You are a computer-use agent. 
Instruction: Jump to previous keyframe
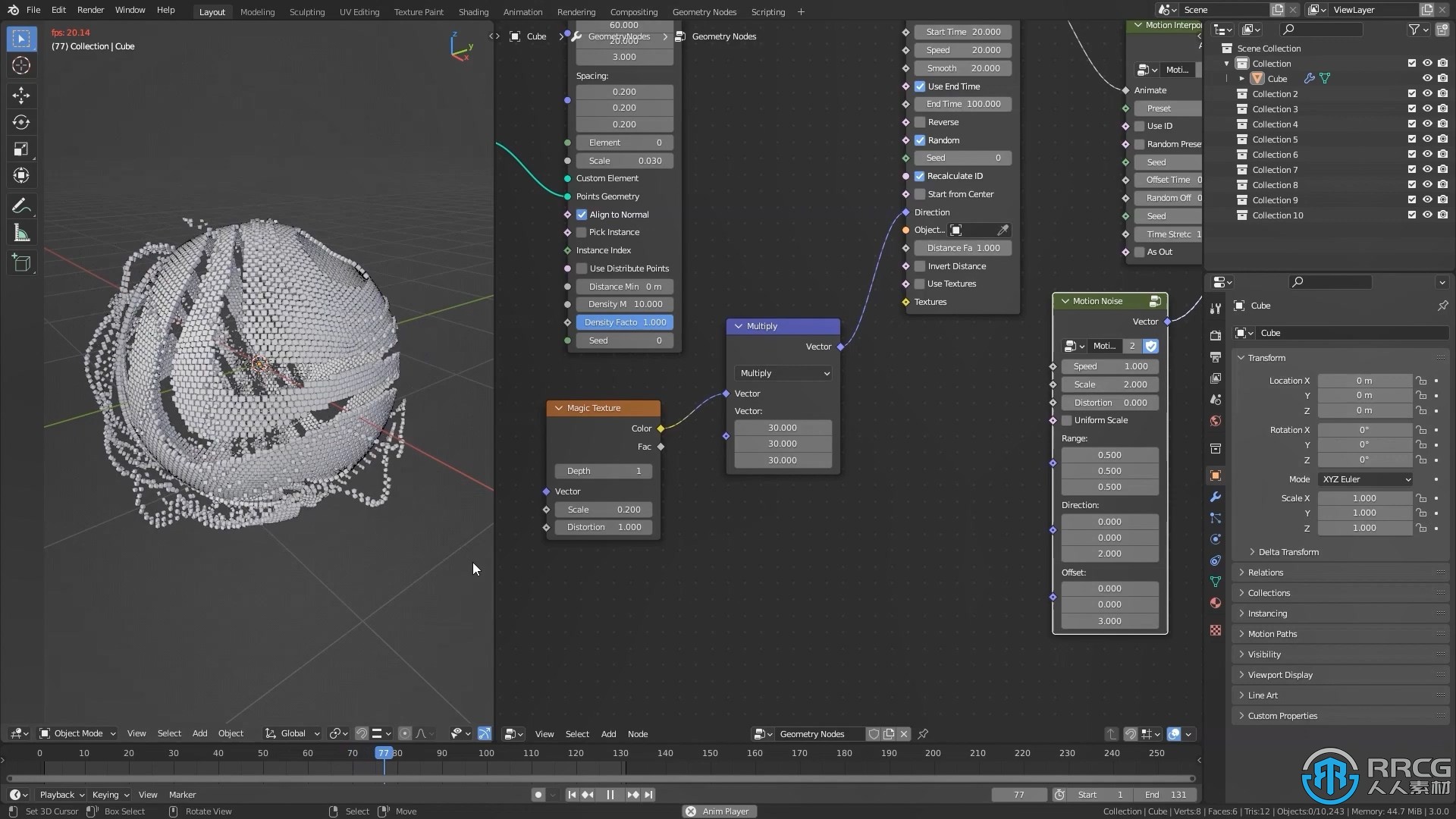[x=588, y=795]
